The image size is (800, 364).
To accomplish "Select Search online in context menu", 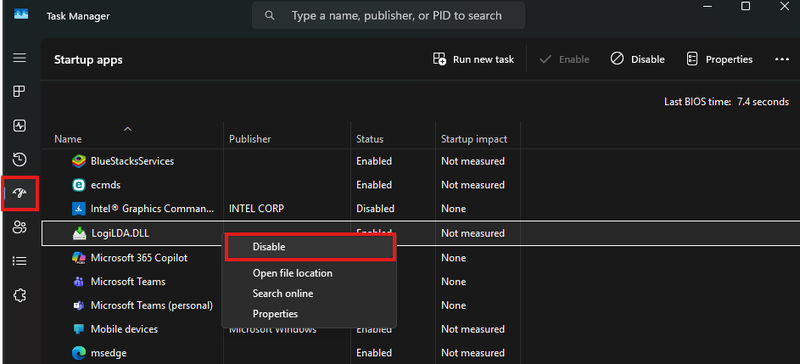I will 283,294.
